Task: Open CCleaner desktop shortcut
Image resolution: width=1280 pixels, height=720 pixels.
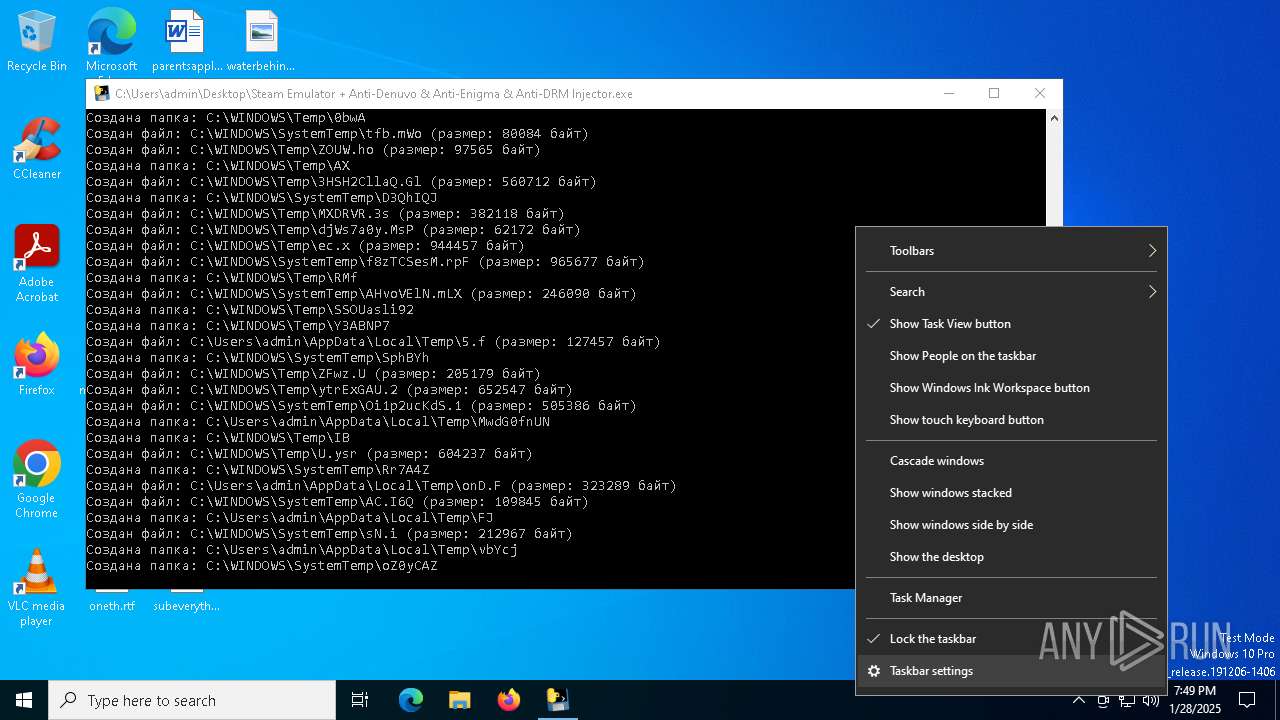Action: coord(36,149)
